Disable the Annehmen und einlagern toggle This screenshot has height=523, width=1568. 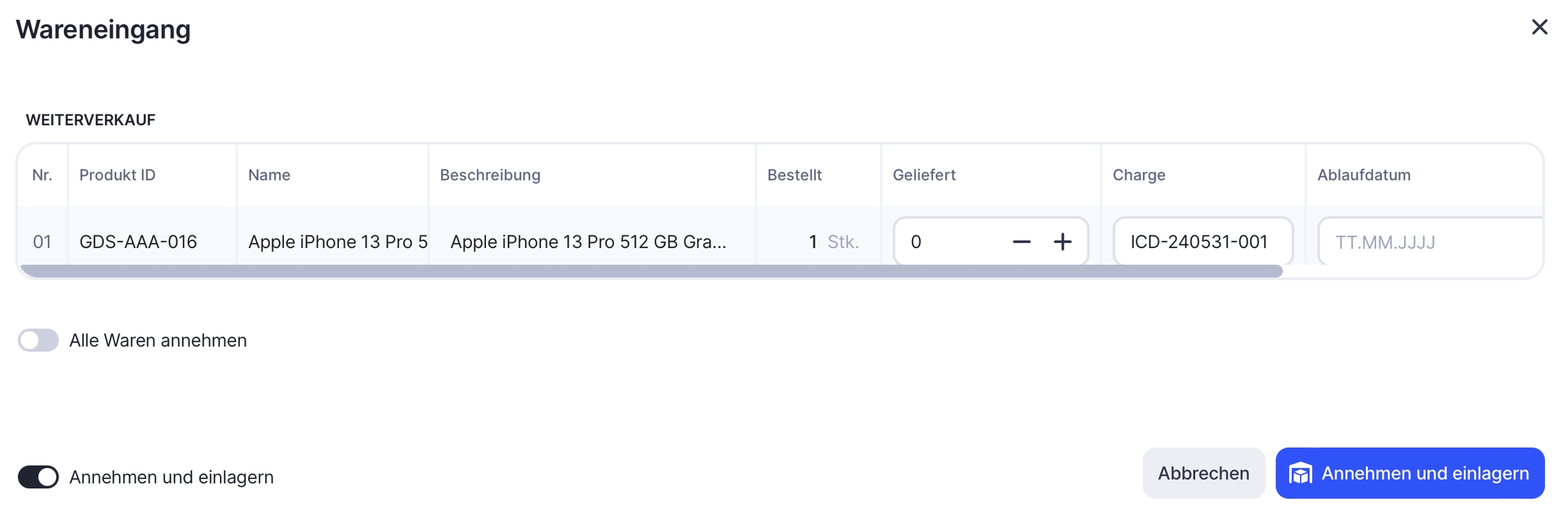[38, 477]
